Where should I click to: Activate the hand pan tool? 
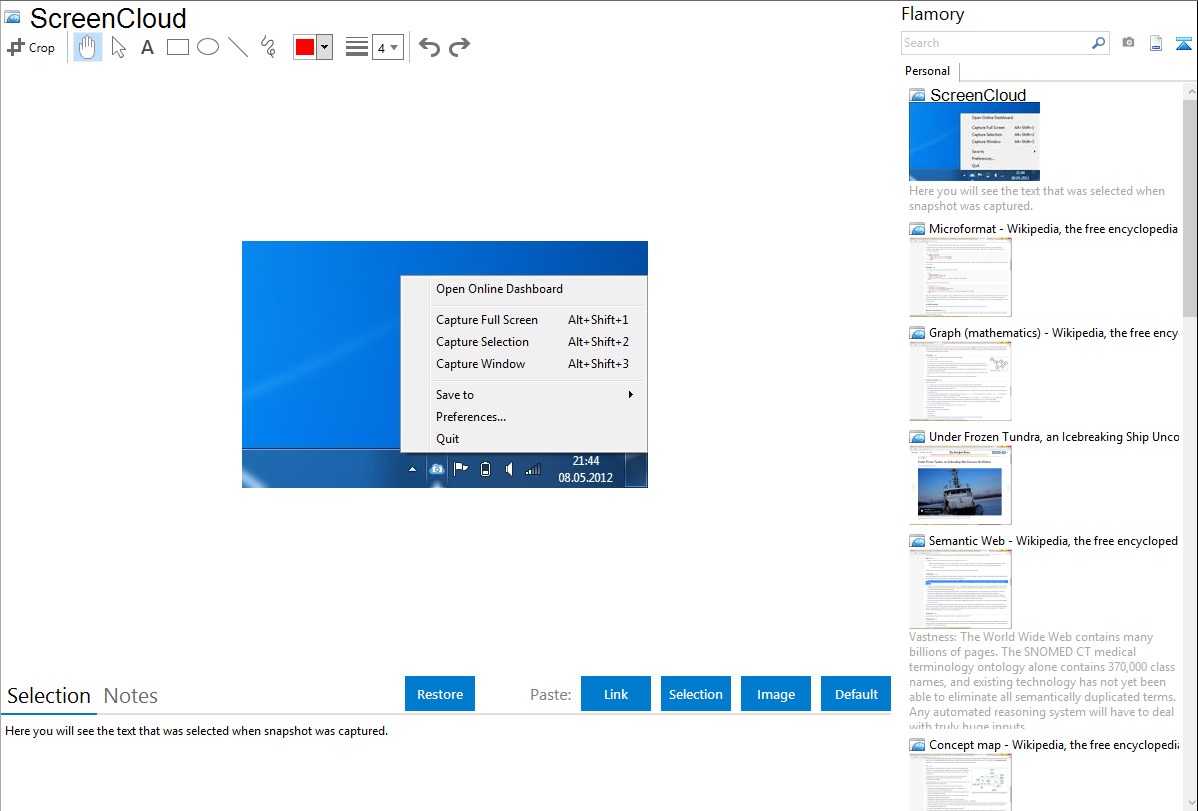(88, 47)
